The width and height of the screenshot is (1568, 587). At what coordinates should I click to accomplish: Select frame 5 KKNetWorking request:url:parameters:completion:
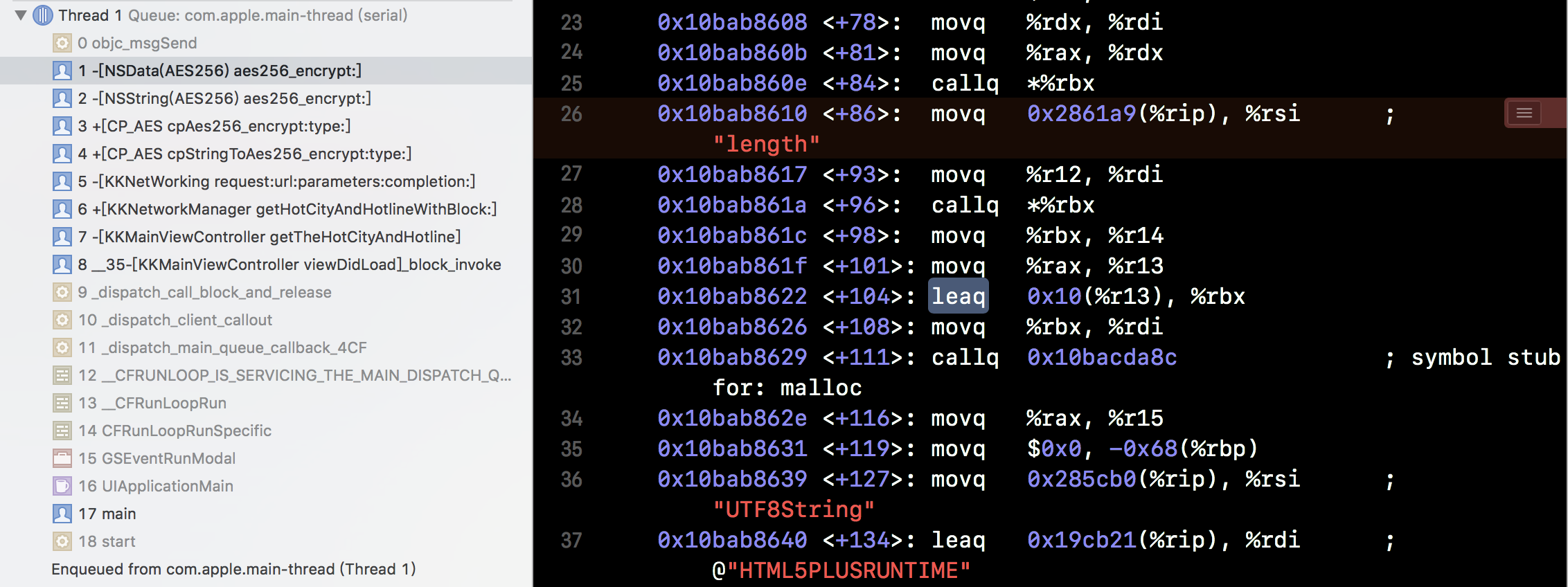click(276, 181)
